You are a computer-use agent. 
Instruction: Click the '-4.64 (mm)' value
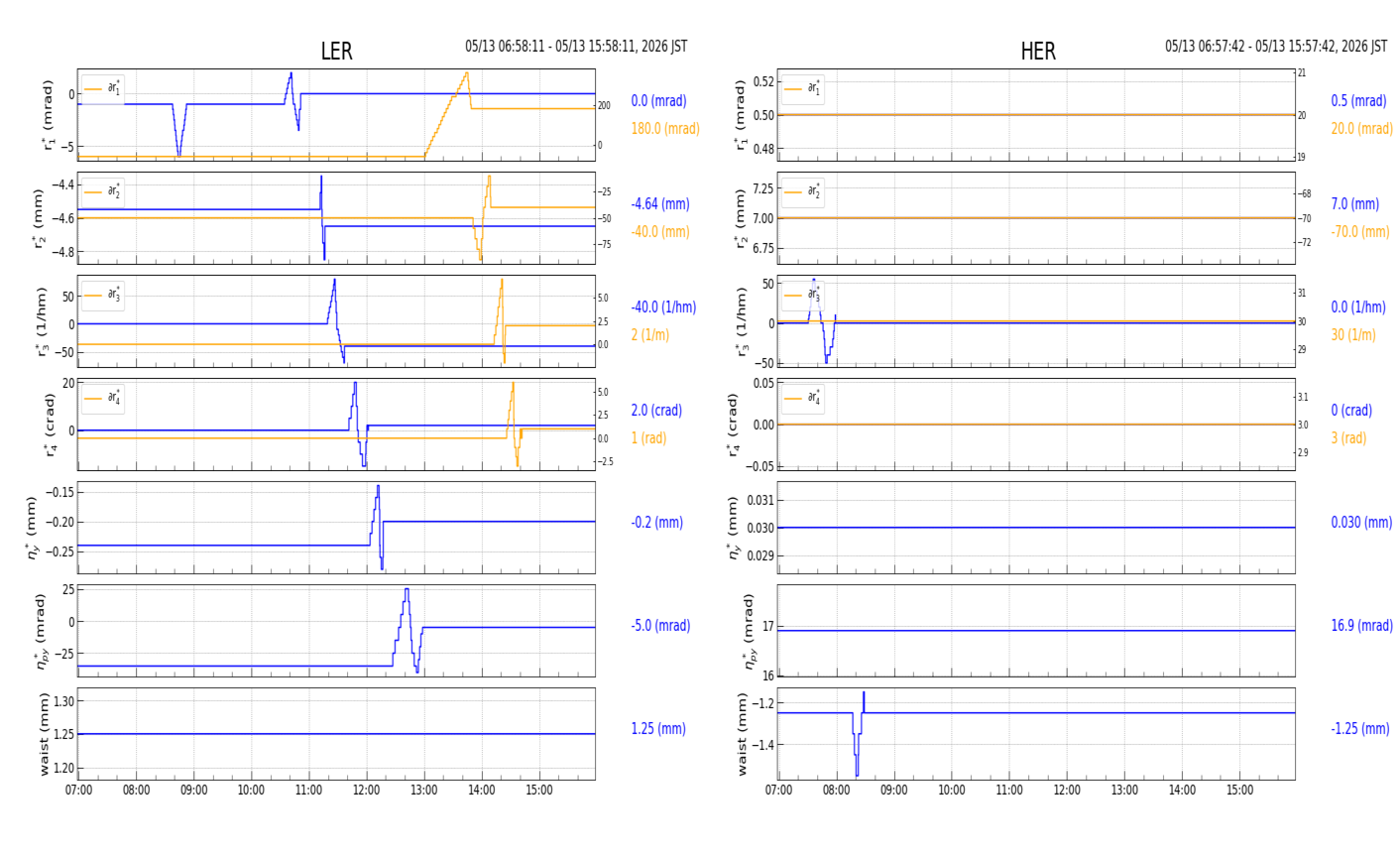(660, 204)
